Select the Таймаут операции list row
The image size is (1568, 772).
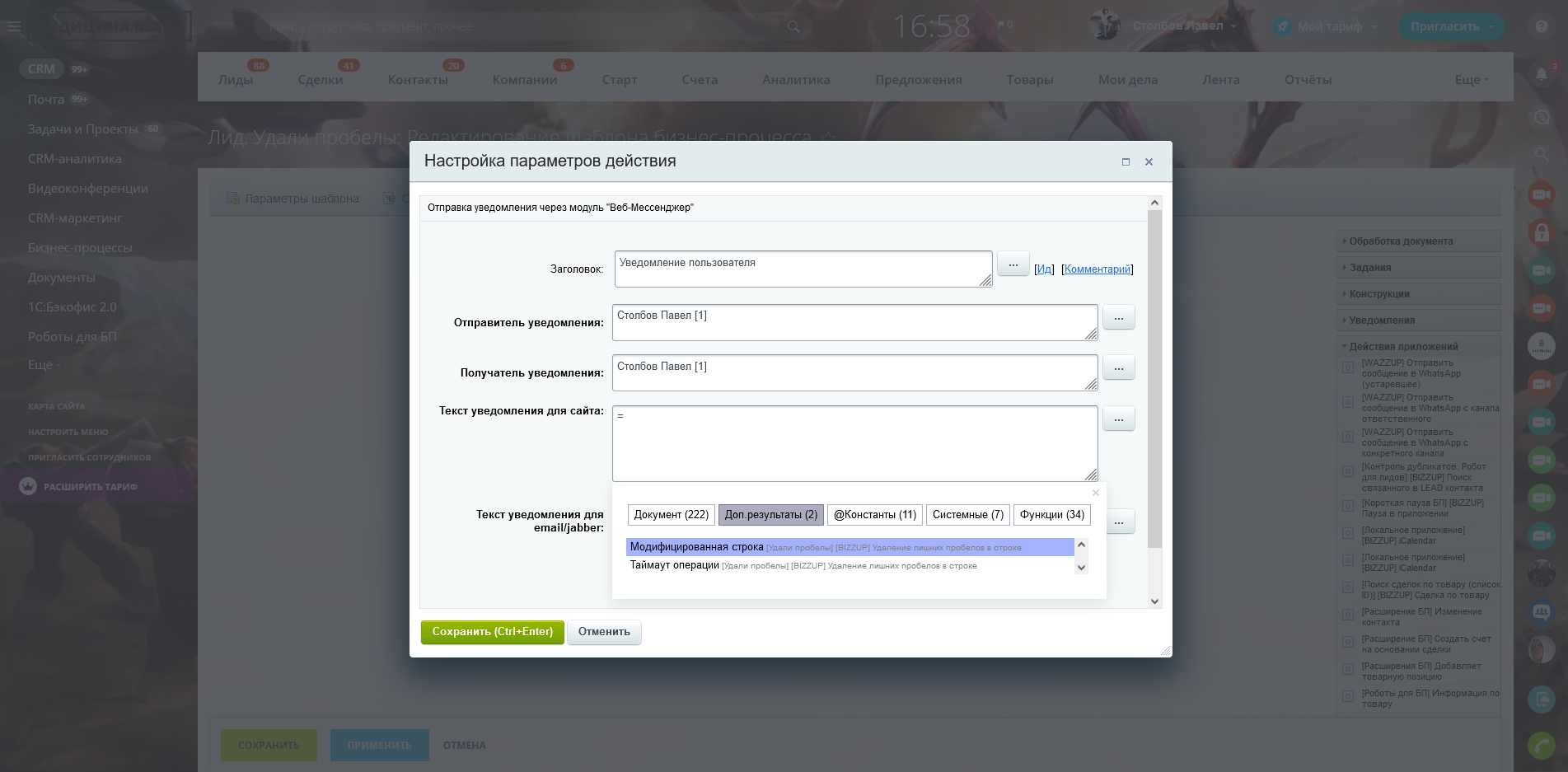click(850, 565)
